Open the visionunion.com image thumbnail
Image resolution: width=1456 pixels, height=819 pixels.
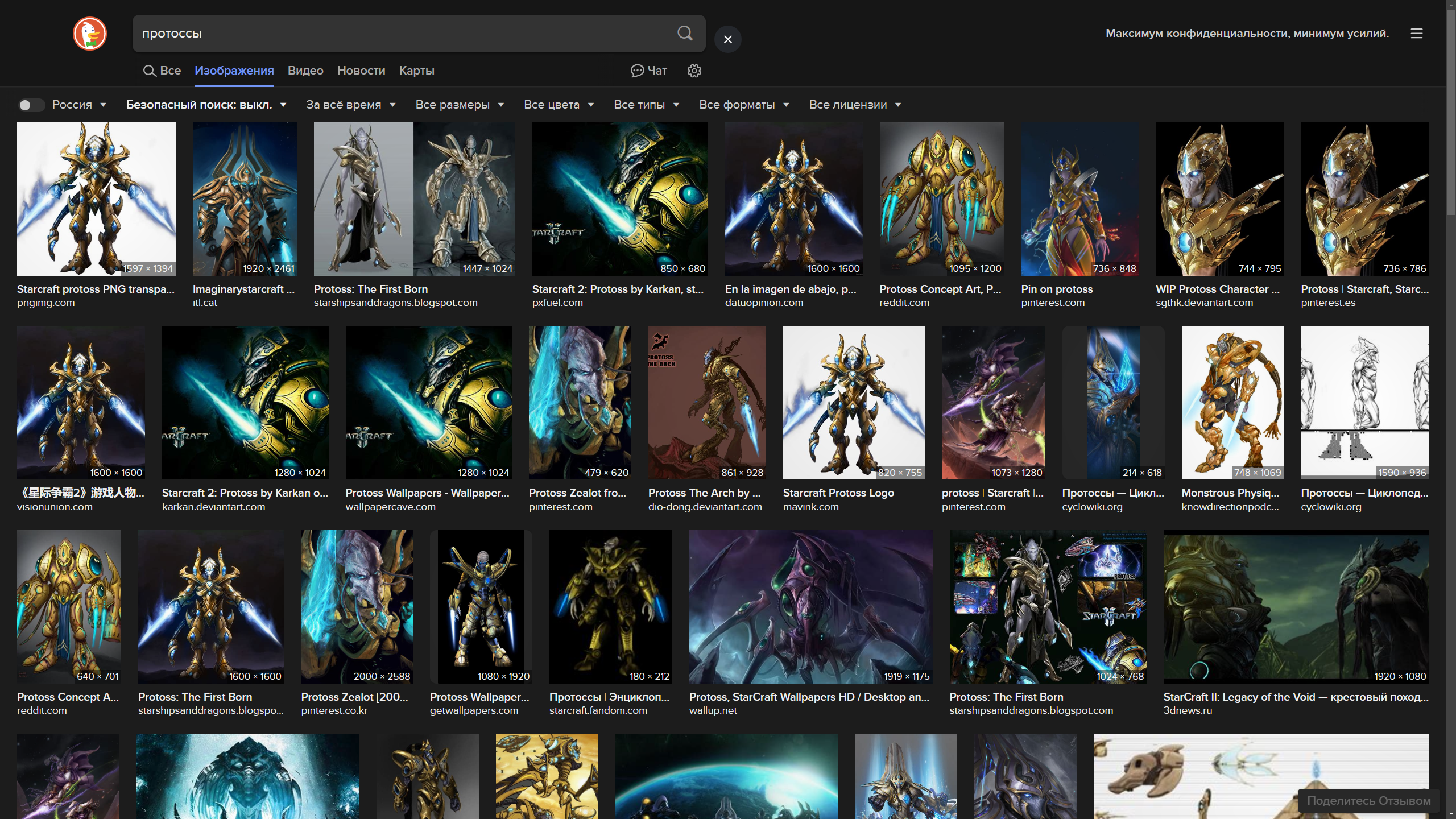coord(81,403)
